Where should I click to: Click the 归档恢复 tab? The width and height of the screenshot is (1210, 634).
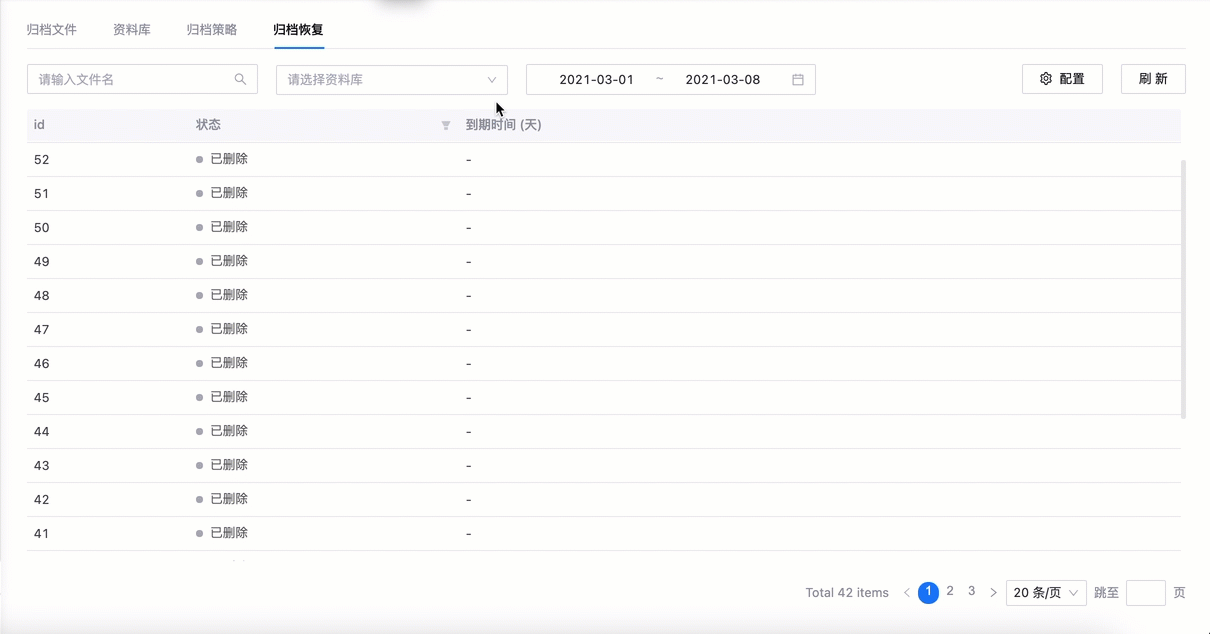click(x=298, y=29)
